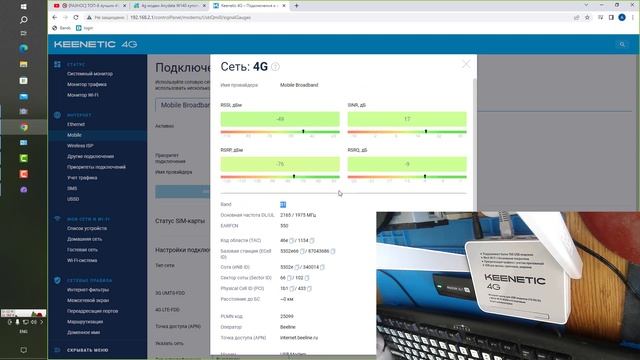Viewport: 640px width, 360px height.
Task: Click the RSRP gauge showing -76
Action: tap(280, 164)
